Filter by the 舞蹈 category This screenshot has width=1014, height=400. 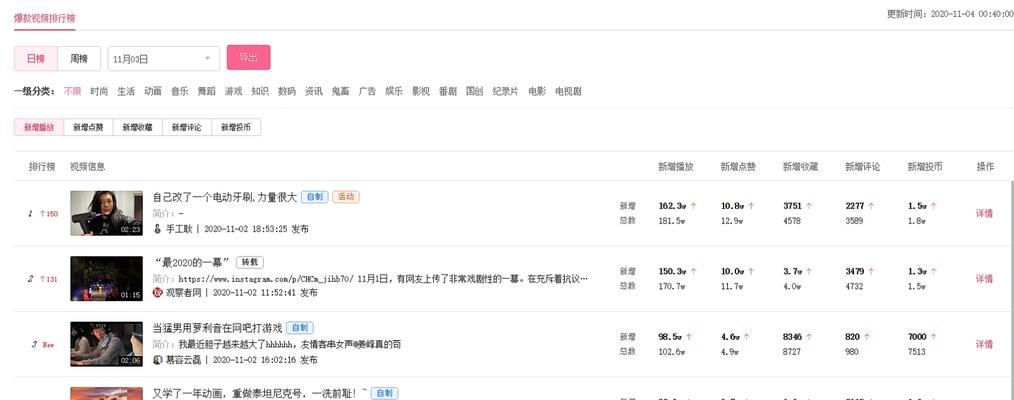click(206, 92)
